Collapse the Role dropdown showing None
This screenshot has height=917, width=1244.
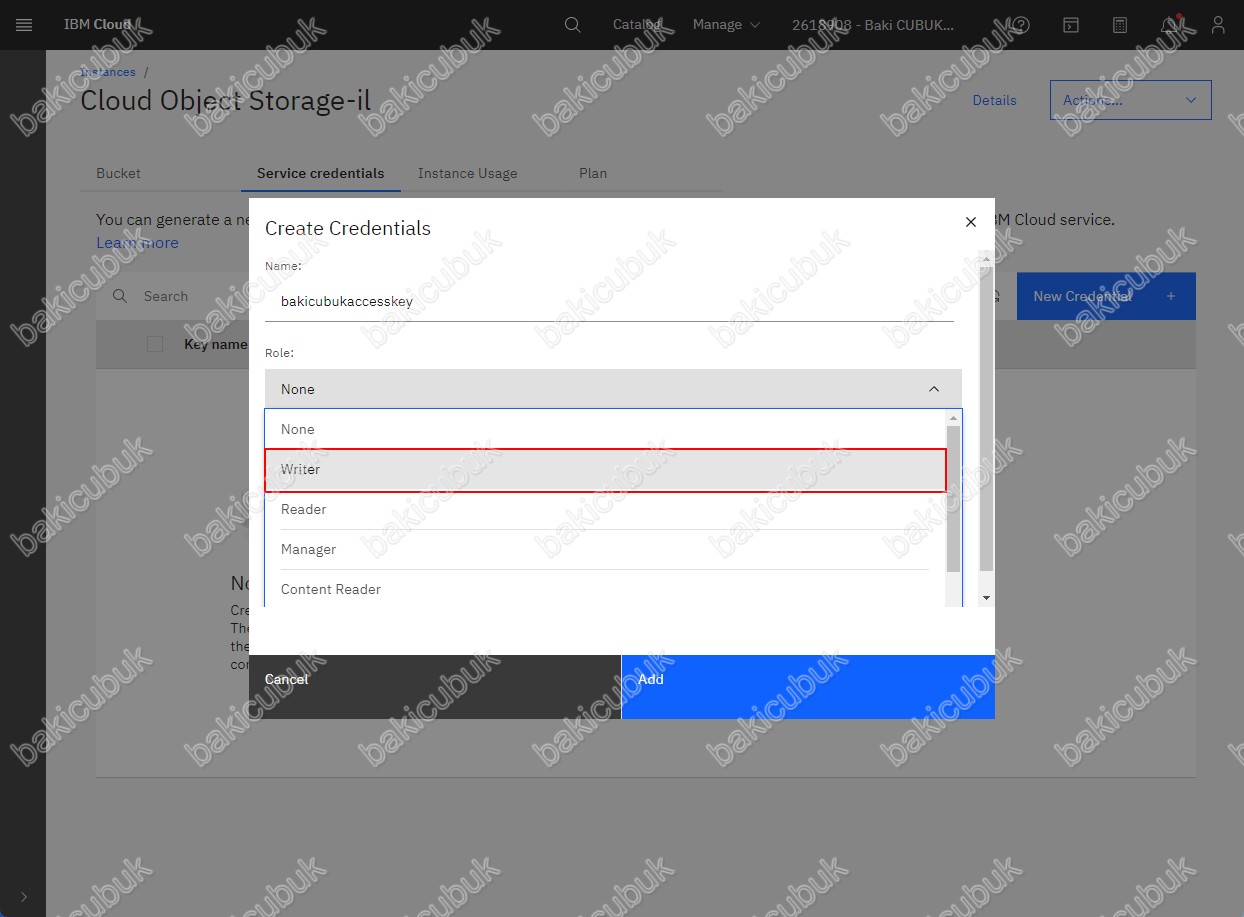613,389
